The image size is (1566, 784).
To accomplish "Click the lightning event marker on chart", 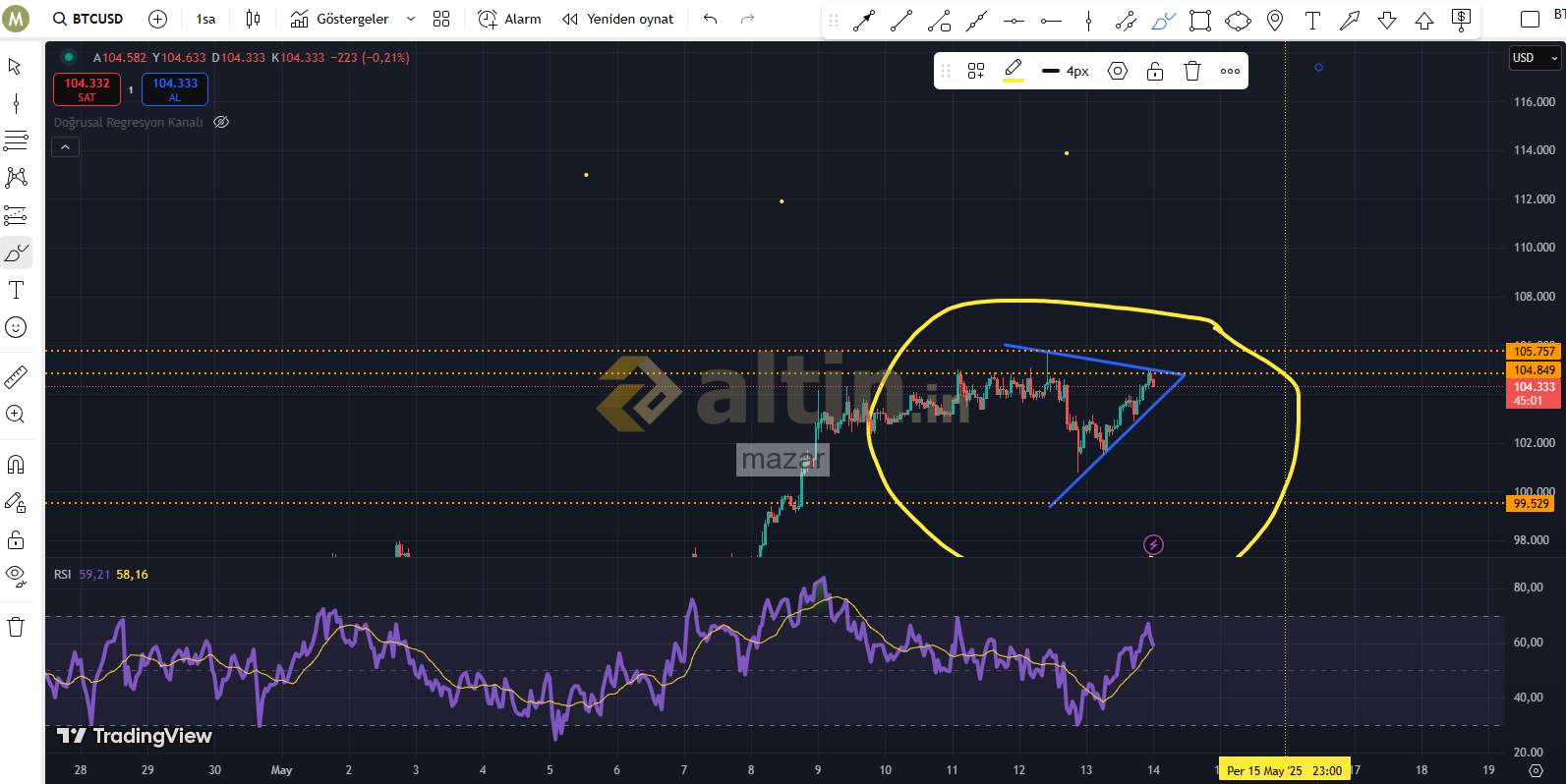I will click(x=1153, y=544).
